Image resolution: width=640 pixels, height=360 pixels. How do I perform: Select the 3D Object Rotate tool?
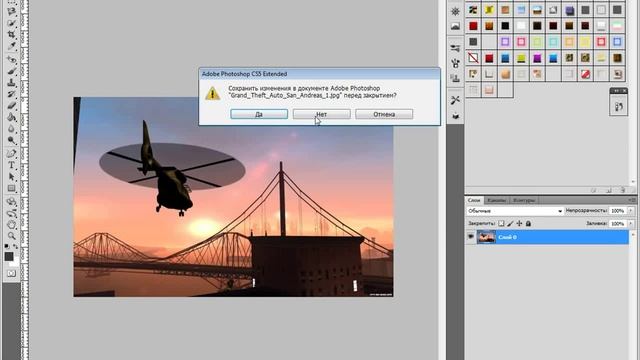tap(11, 202)
